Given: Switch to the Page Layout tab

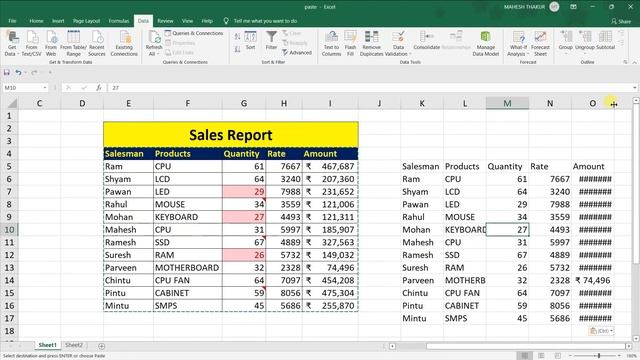Looking at the screenshot, I should pyautogui.click(x=87, y=21).
